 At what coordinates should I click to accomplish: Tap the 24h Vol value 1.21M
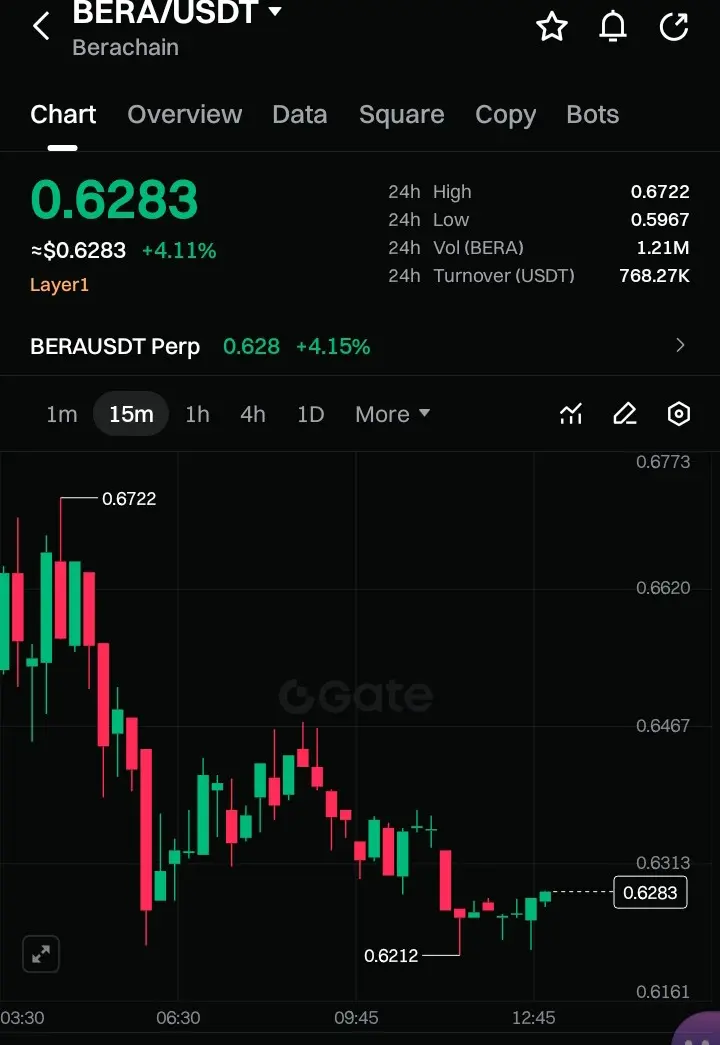point(663,247)
